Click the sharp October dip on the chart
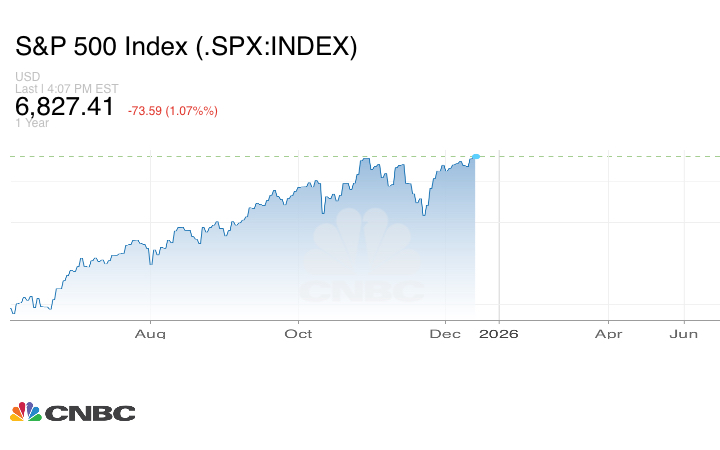The image size is (720, 450). point(323,210)
